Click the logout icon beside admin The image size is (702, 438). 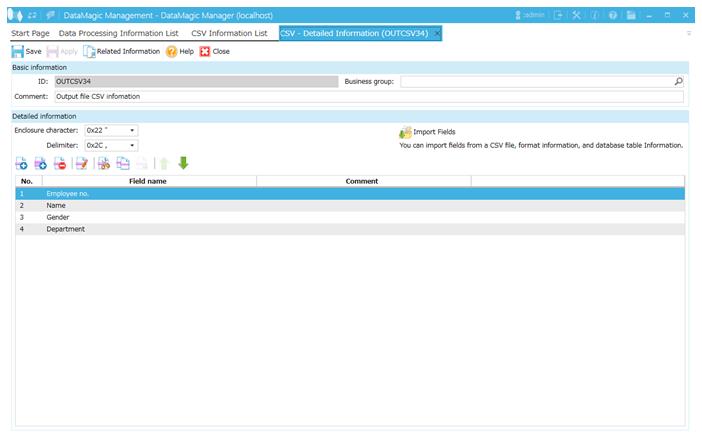pos(558,15)
